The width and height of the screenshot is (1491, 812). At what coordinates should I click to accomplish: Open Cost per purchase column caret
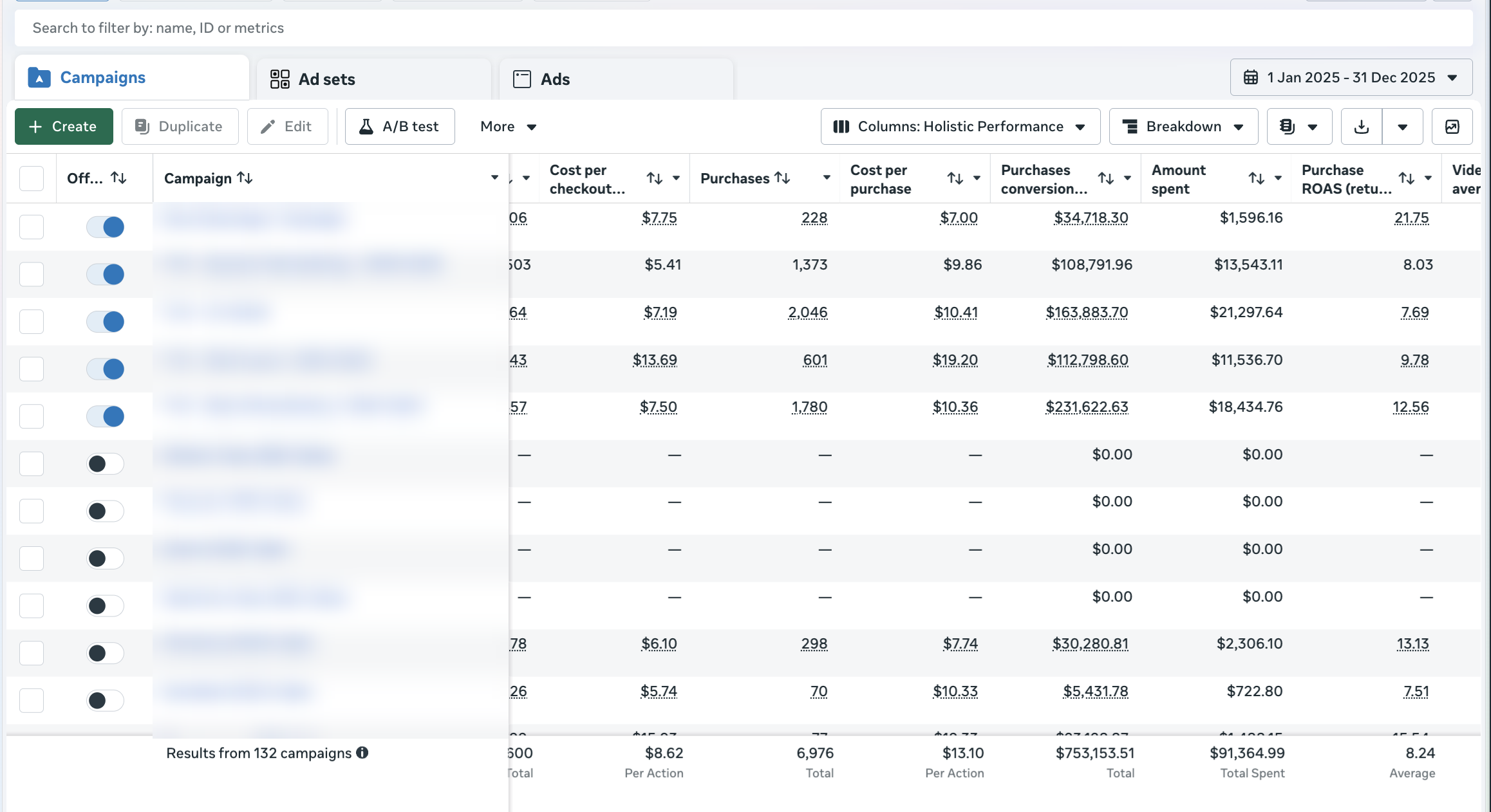tap(977, 178)
